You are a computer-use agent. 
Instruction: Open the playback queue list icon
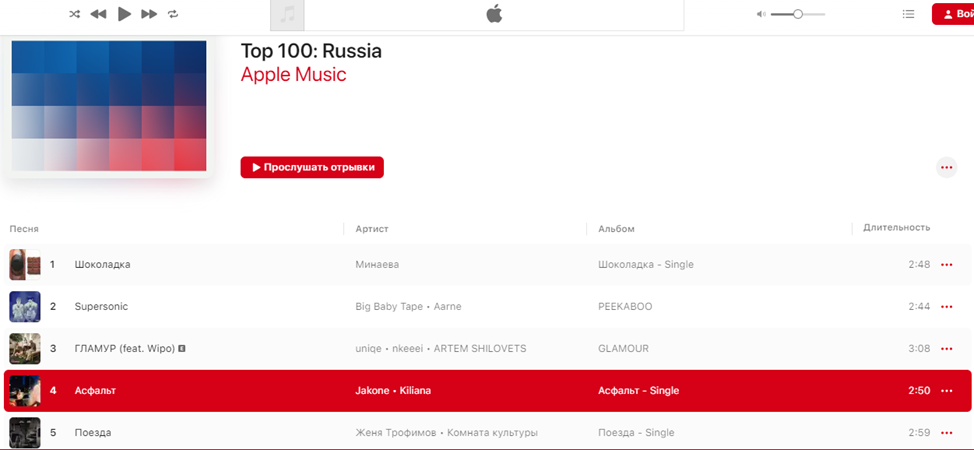tap(908, 14)
